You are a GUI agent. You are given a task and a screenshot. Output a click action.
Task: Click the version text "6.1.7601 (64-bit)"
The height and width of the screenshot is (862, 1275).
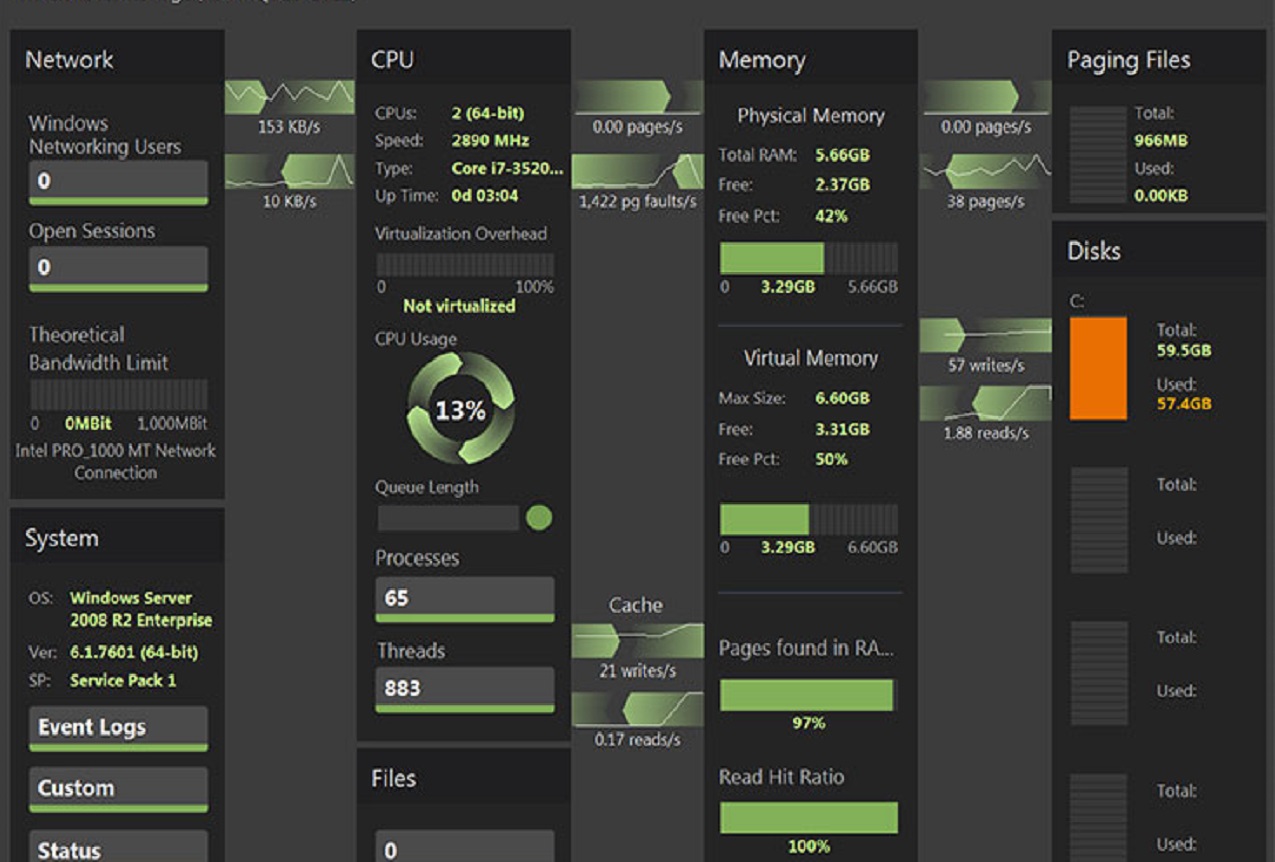click(x=134, y=652)
